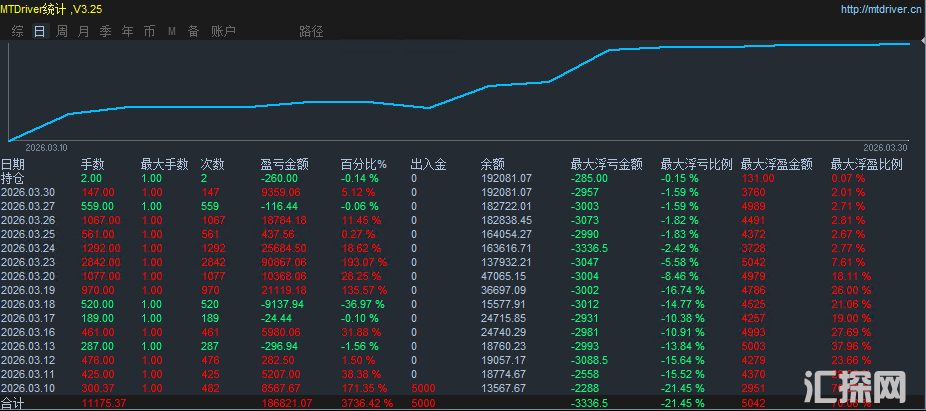Click the 最大浮亏比例 column header
The height and width of the screenshot is (411, 926).
click(696, 164)
